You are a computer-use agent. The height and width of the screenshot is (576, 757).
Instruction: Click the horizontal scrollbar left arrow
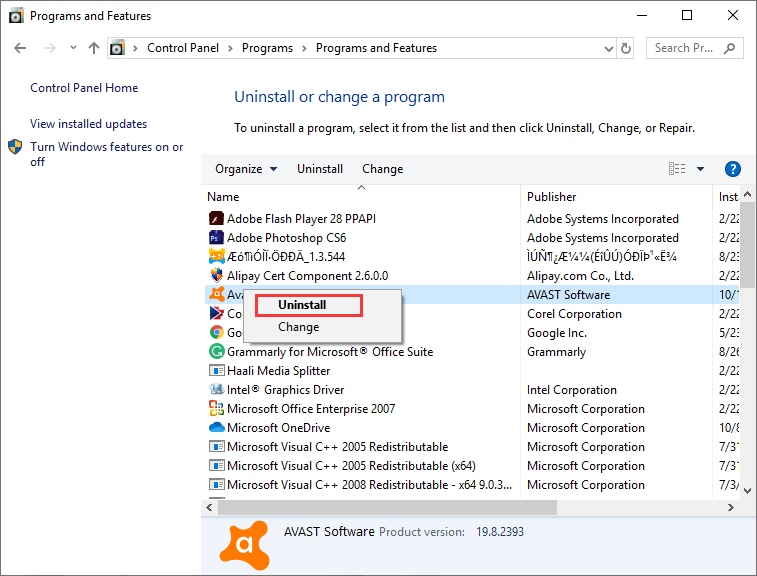click(x=209, y=507)
